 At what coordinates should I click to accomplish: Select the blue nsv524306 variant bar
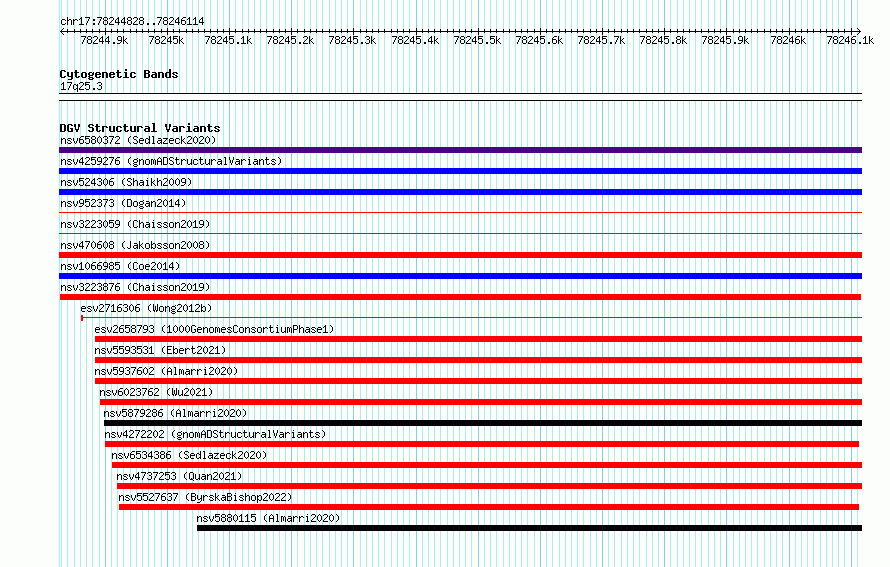point(460,192)
